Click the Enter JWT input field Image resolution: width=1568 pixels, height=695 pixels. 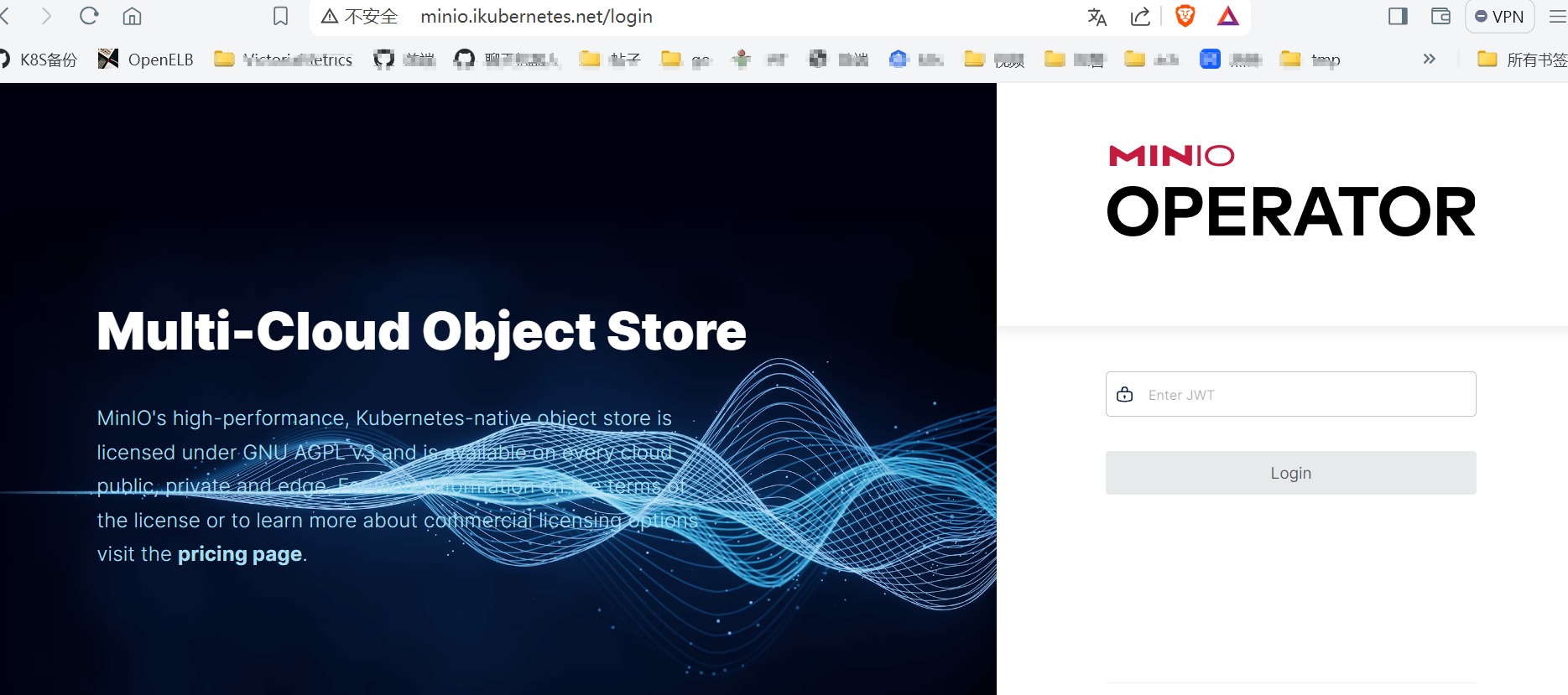pos(1290,394)
